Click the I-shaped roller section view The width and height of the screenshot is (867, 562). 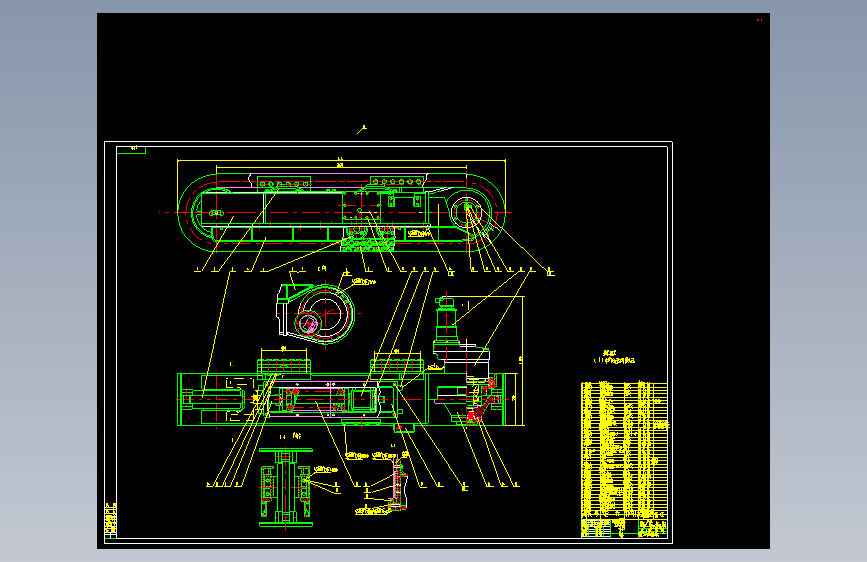click(286, 487)
